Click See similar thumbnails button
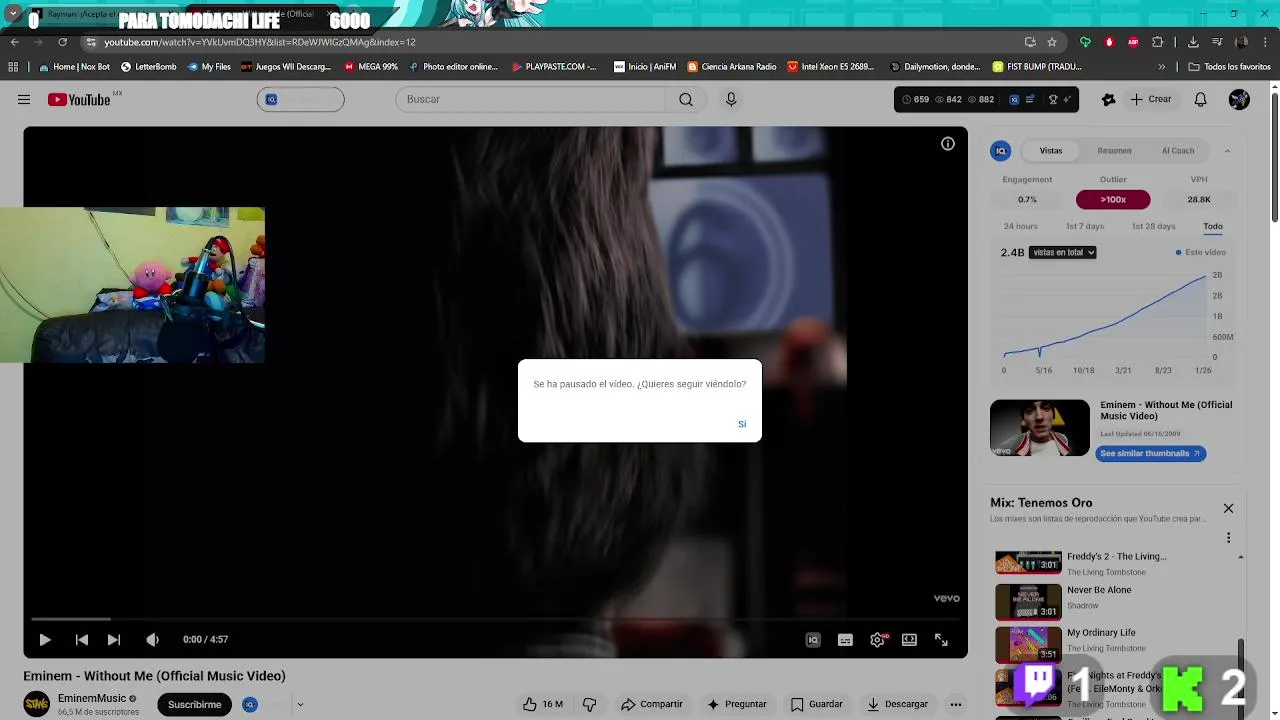 click(x=1151, y=453)
